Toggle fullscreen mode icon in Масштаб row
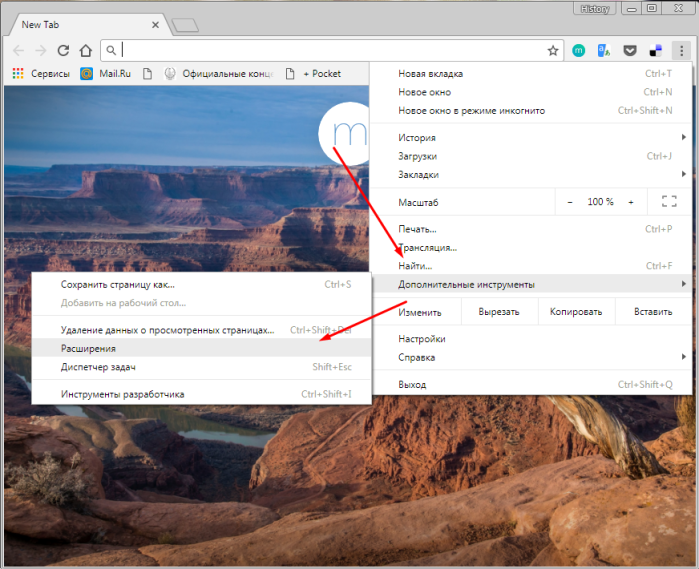The width and height of the screenshot is (699, 569). 669,202
